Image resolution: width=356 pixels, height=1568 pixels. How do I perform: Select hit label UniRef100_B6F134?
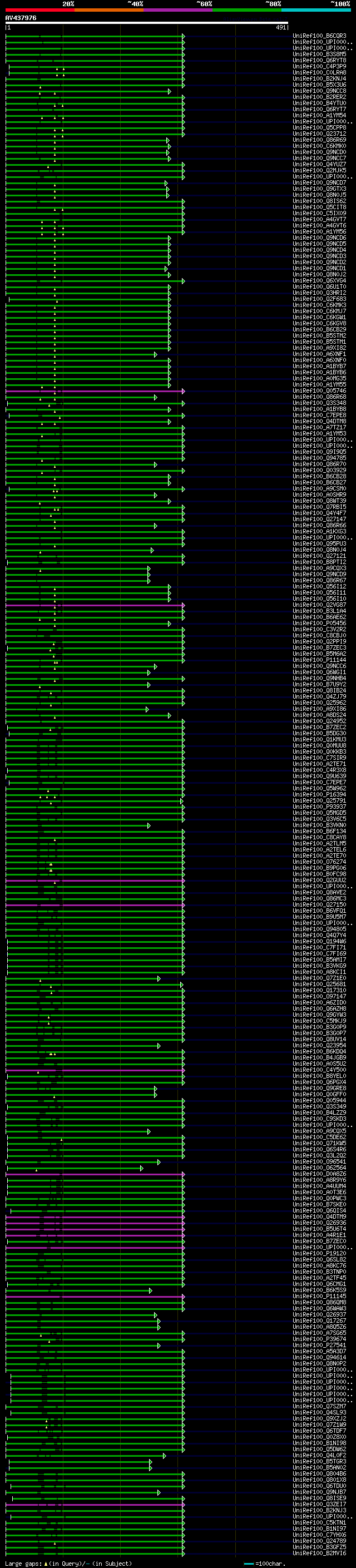pos(319,832)
